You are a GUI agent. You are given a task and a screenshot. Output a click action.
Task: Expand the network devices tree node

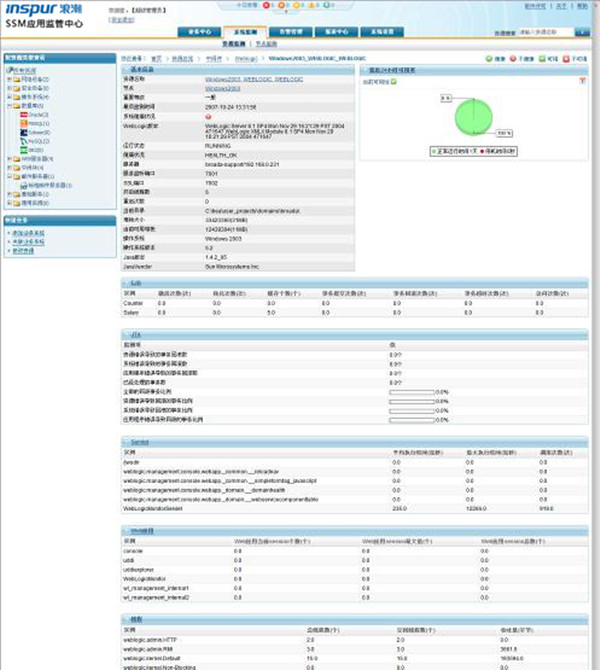pos(7,79)
